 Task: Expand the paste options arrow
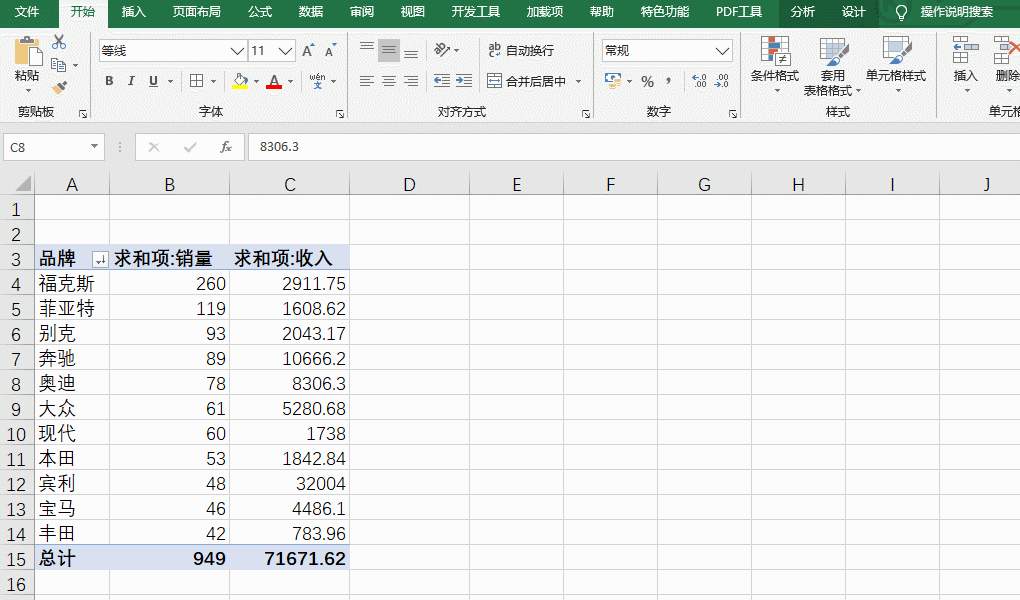coord(27,90)
